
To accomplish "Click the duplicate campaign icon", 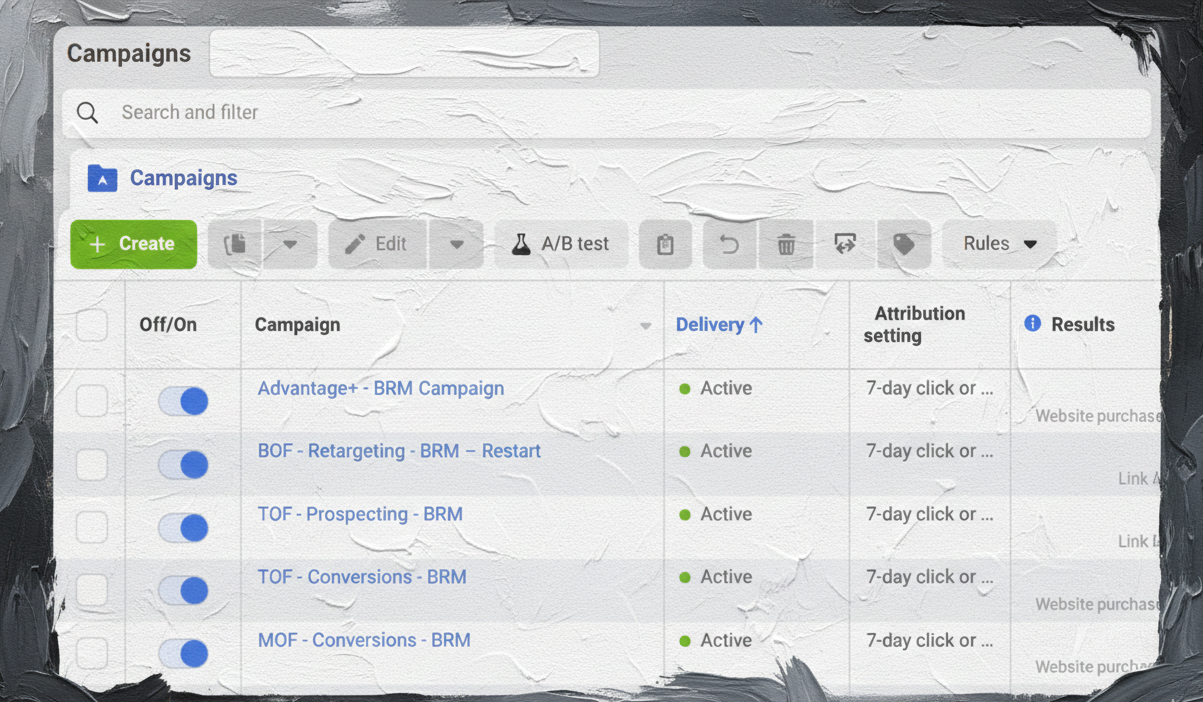I will 235,245.
